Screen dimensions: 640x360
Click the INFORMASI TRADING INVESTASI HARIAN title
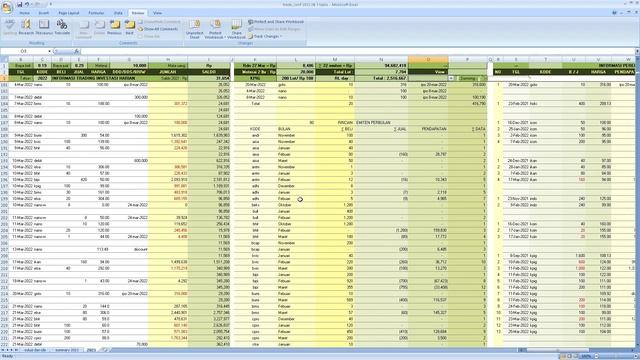click(93, 78)
